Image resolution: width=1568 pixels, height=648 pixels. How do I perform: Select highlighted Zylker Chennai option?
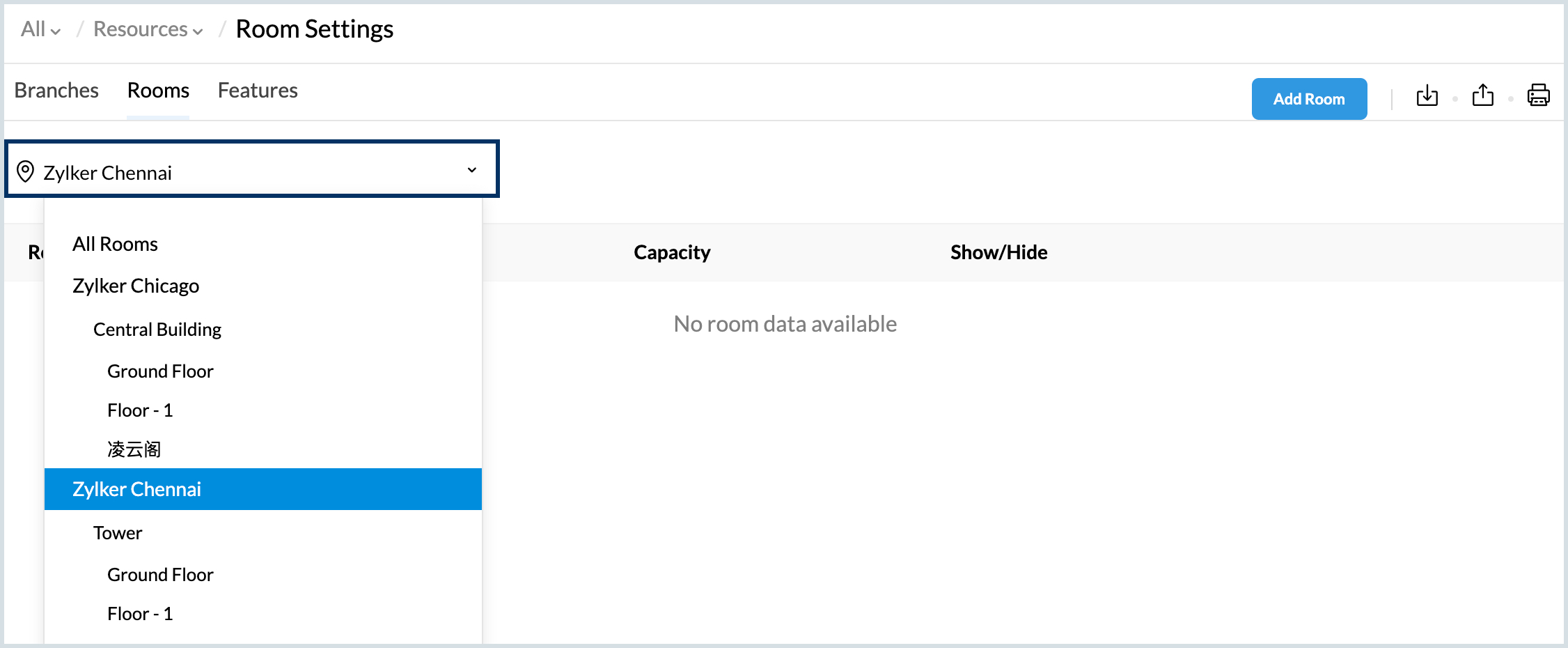[x=137, y=489]
